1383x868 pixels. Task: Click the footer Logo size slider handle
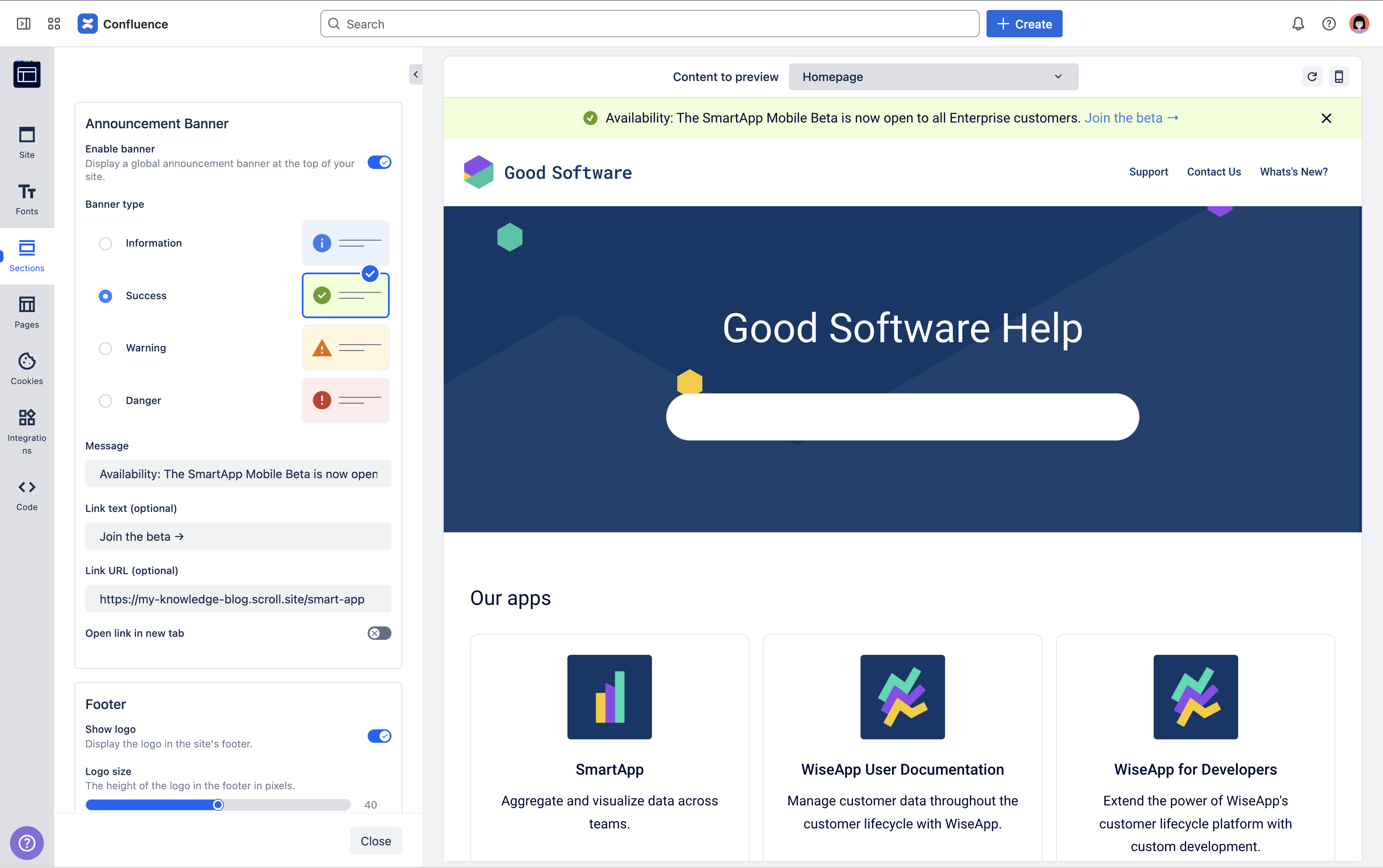(x=218, y=804)
